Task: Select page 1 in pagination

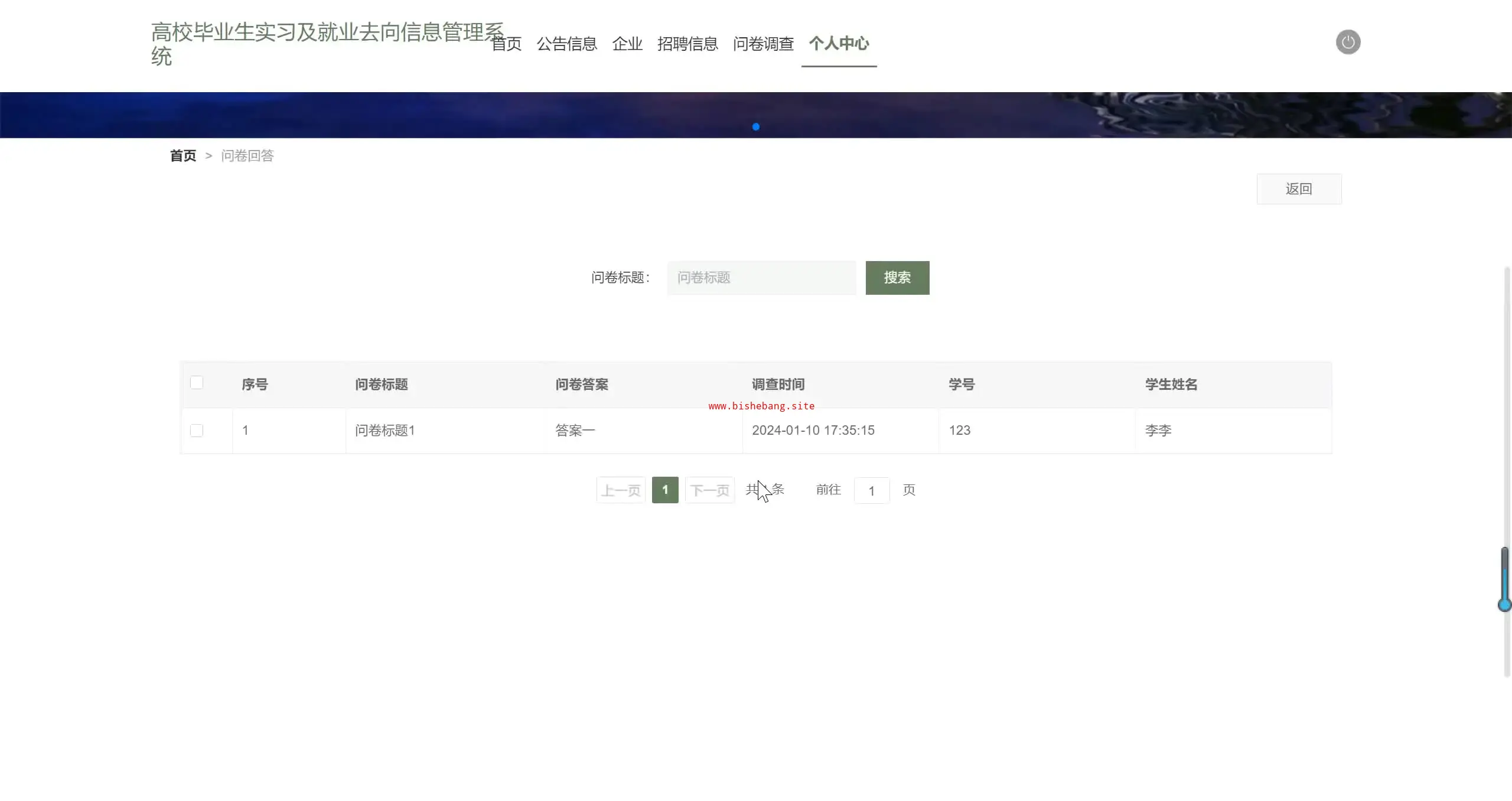Action: [665, 490]
